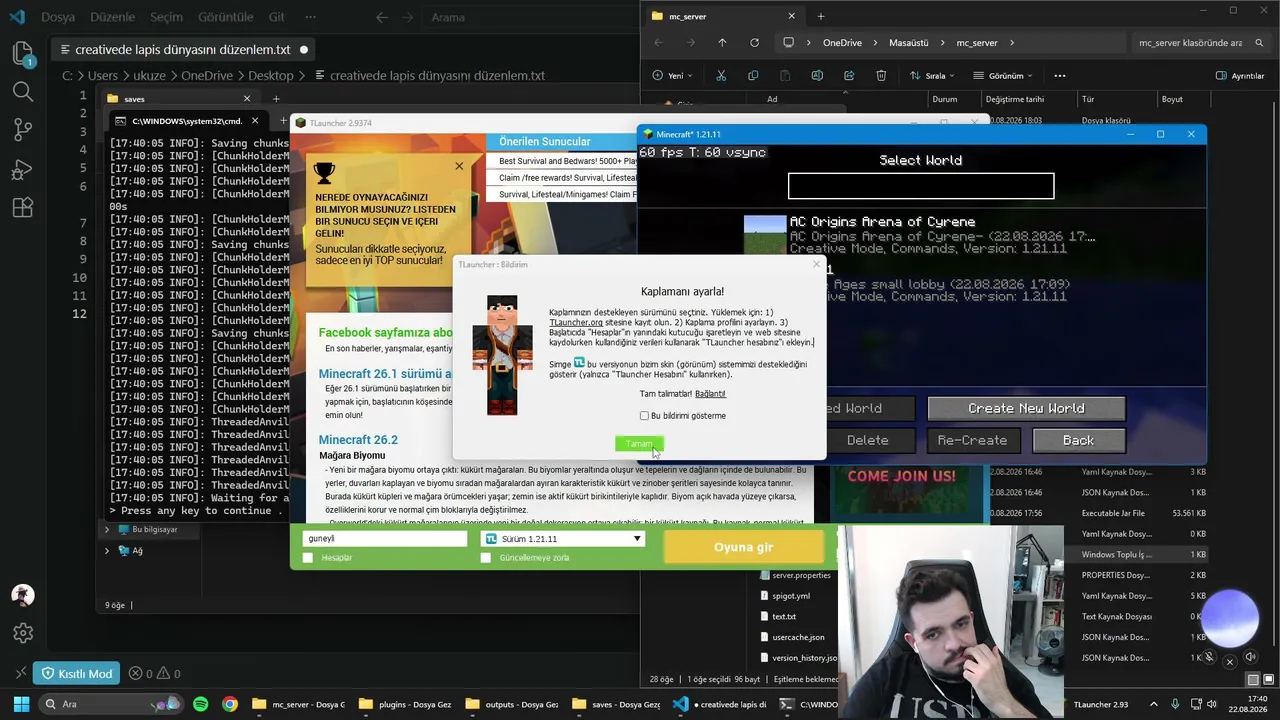This screenshot has height=720, width=1280.
Task: Expand 'Ağ' in the saves window tree
Action: 107,550
